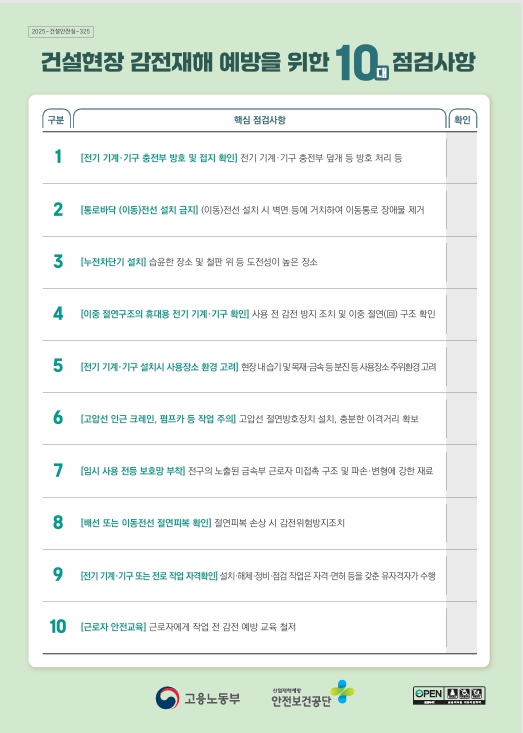Click the 2025-건설안전실-325 document label
523x733 pixels.
pos(61,32)
